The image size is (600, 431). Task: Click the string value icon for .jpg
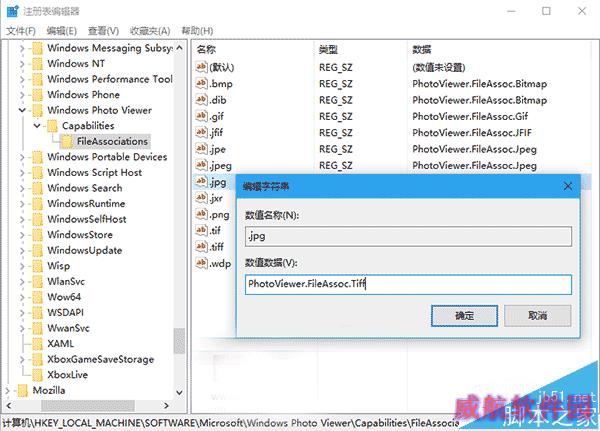pos(201,181)
